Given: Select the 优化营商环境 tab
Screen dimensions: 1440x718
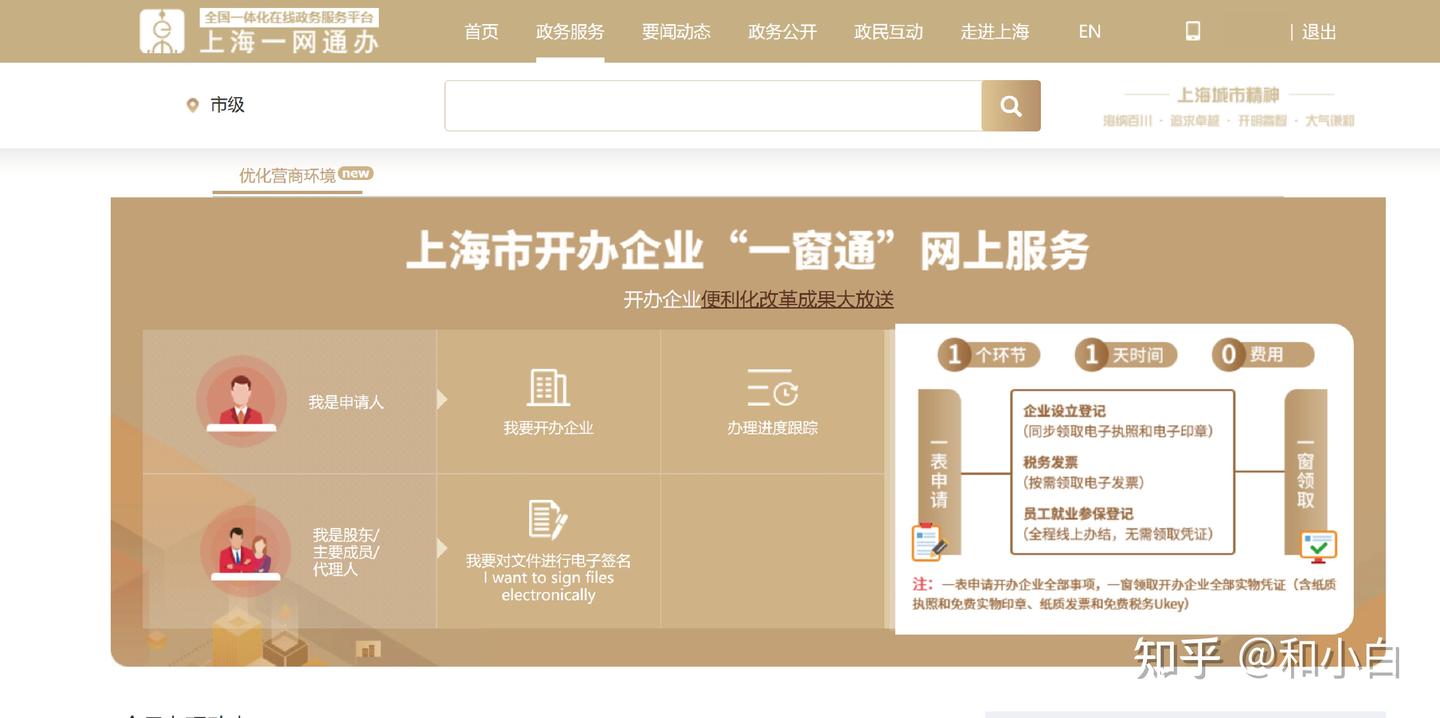Looking at the screenshot, I should click(287, 176).
